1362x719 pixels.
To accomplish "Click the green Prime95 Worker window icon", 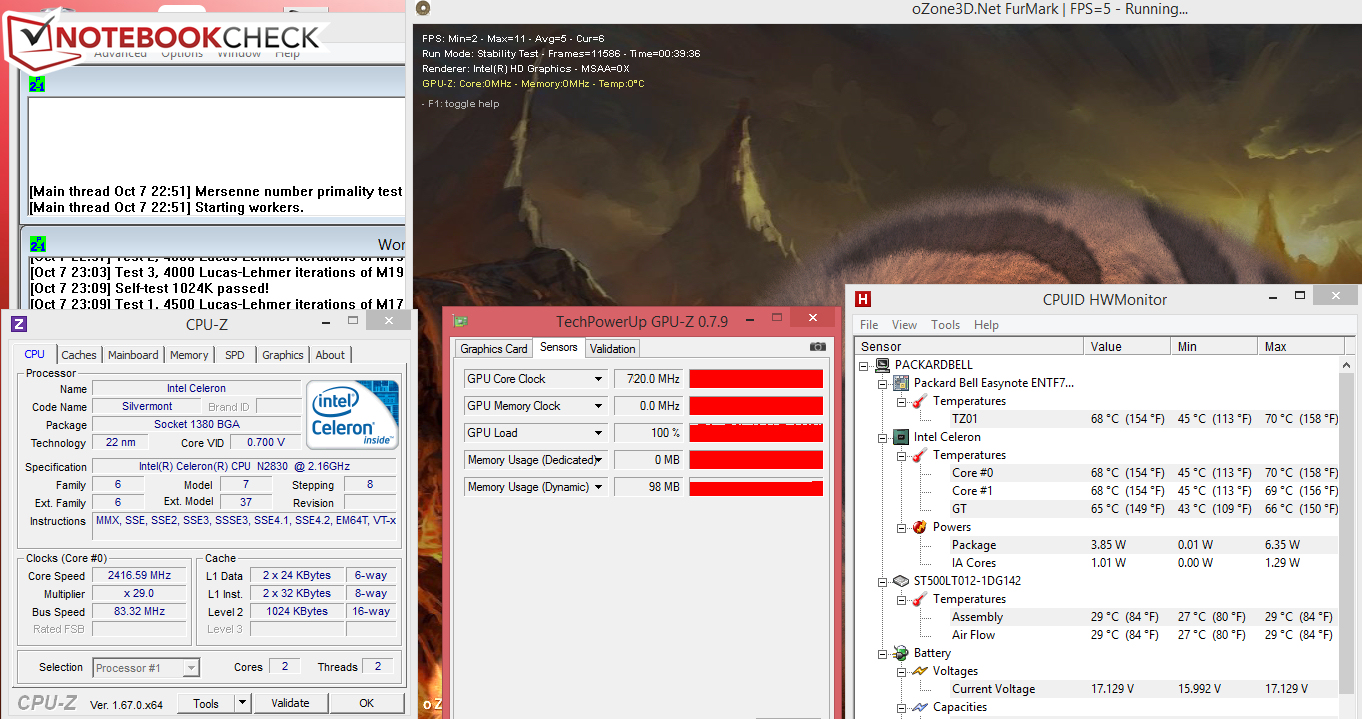I will [37, 244].
